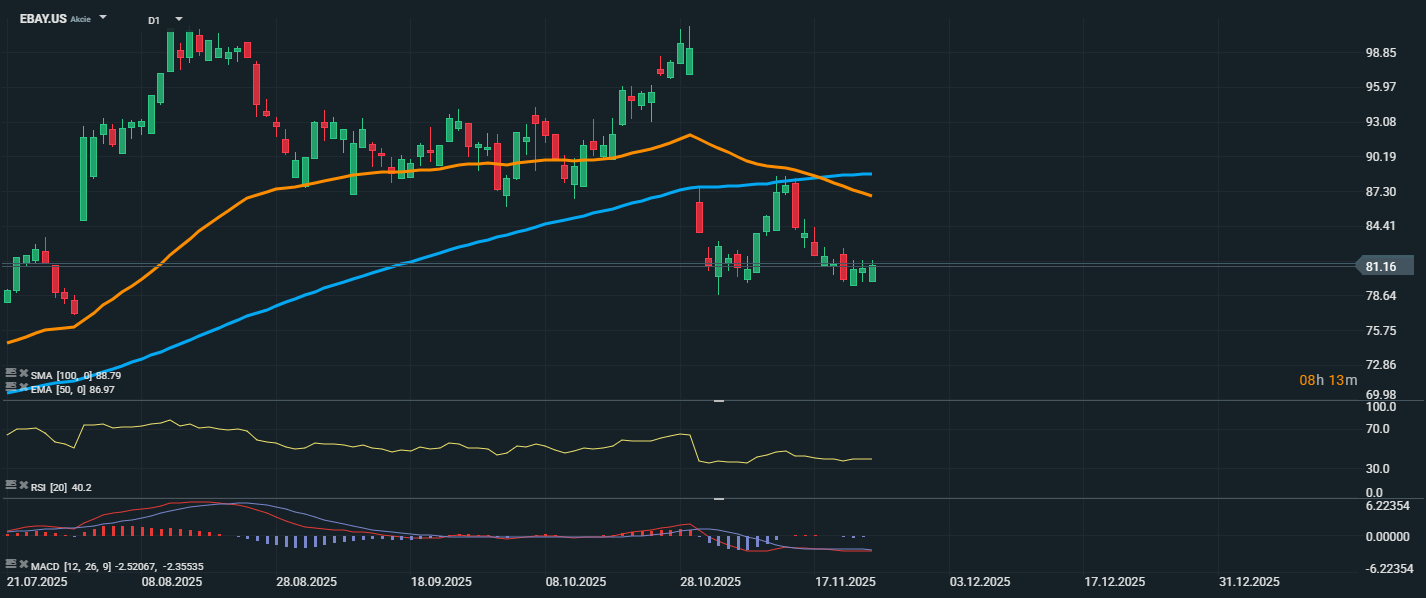Open settings icon for RSI indicator

click(11, 486)
